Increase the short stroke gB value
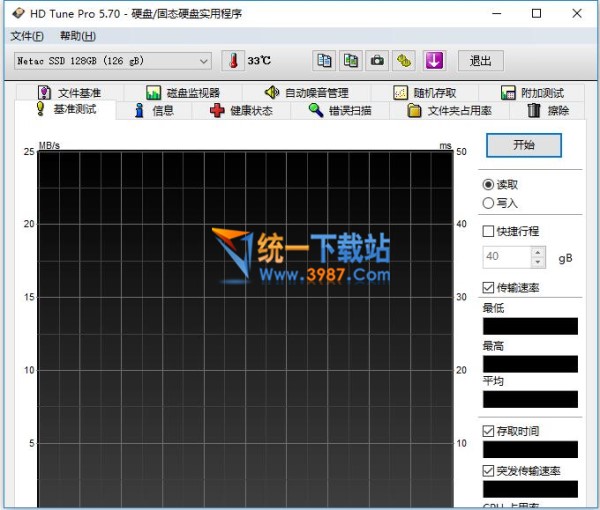The width and height of the screenshot is (600, 510). pyautogui.click(x=538, y=252)
